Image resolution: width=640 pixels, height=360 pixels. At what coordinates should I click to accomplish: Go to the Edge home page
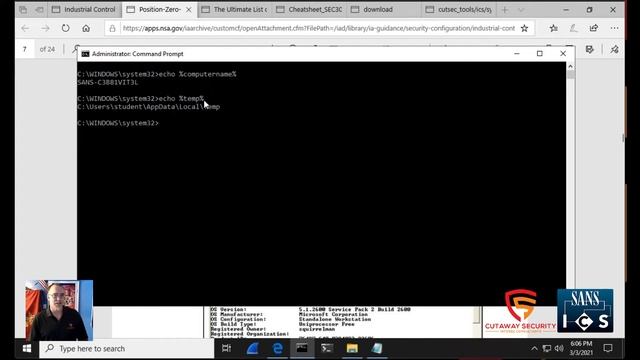(86, 28)
